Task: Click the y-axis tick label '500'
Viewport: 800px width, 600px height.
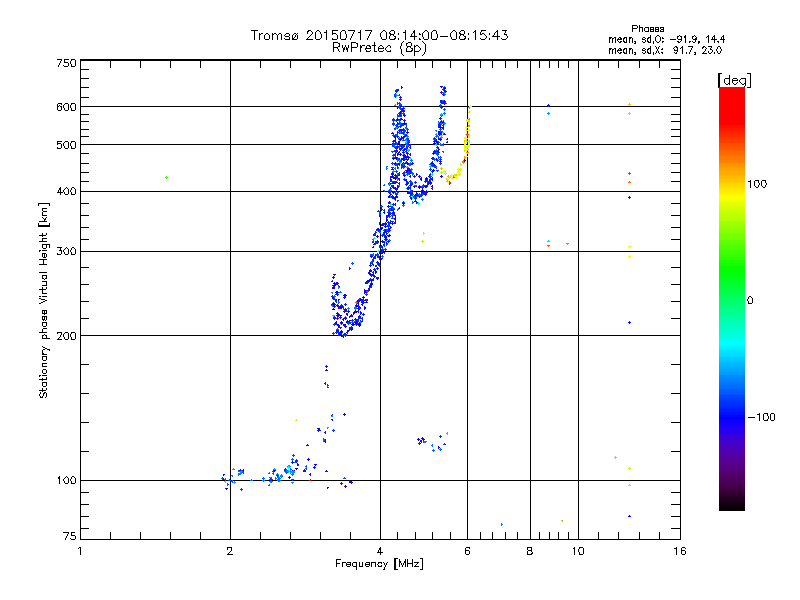Action: (x=66, y=145)
